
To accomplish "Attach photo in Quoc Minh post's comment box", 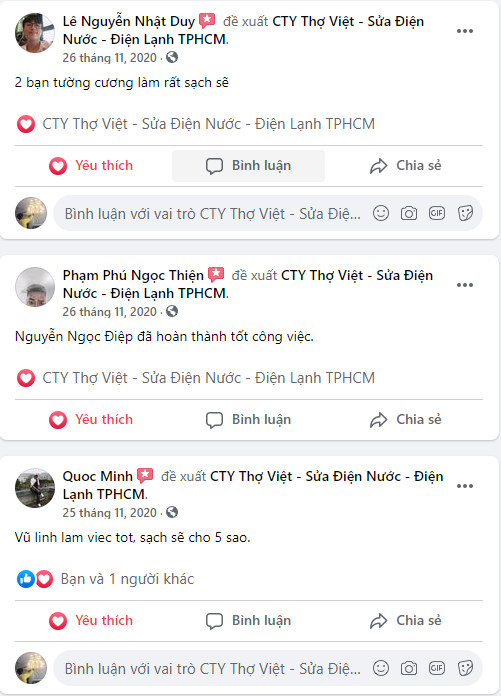I will coord(409,668).
